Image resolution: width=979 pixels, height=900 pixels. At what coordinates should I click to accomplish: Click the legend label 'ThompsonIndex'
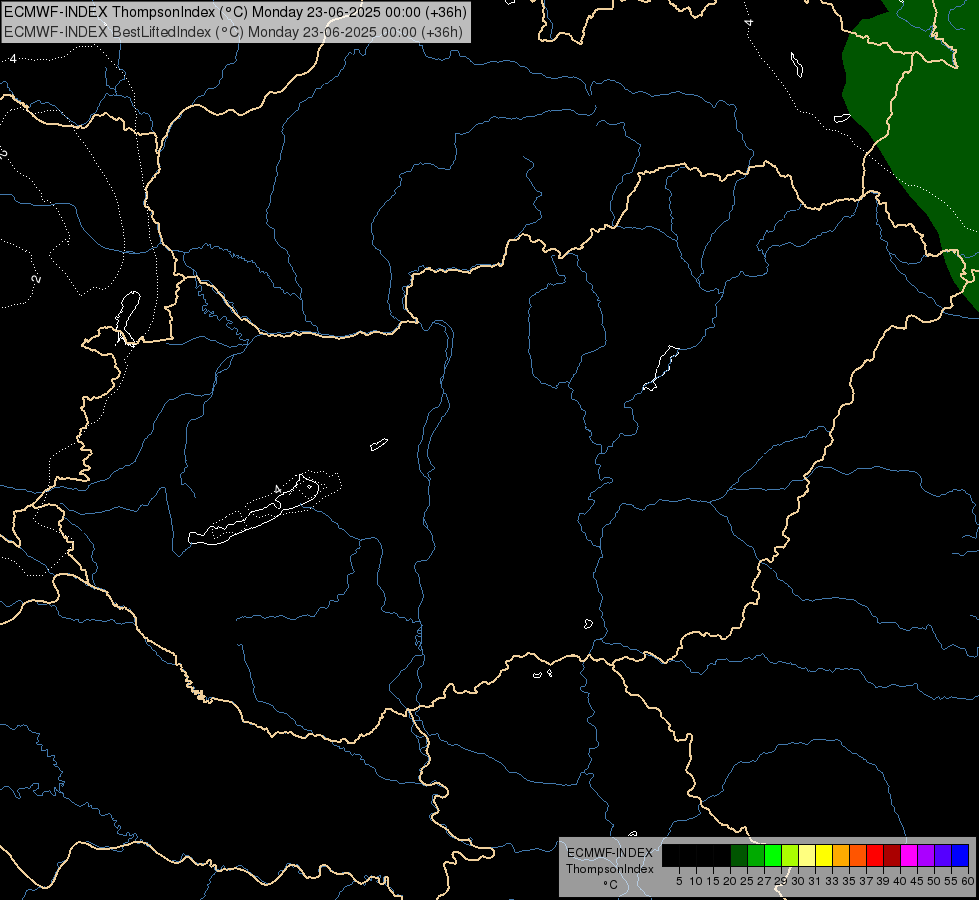pyautogui.click(x=610, y=869)
